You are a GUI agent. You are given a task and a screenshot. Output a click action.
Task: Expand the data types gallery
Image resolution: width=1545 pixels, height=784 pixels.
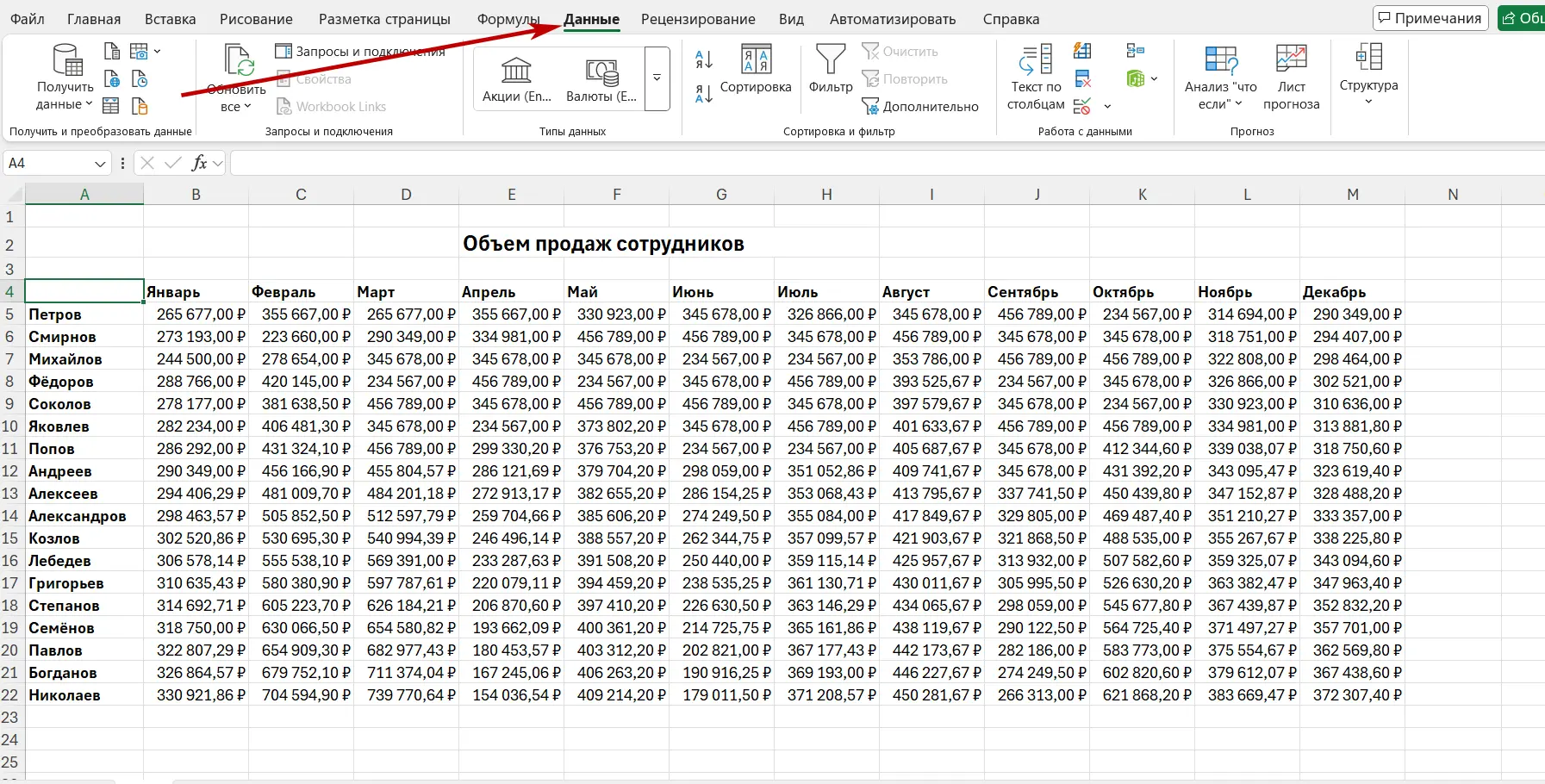tap(657, 78)
